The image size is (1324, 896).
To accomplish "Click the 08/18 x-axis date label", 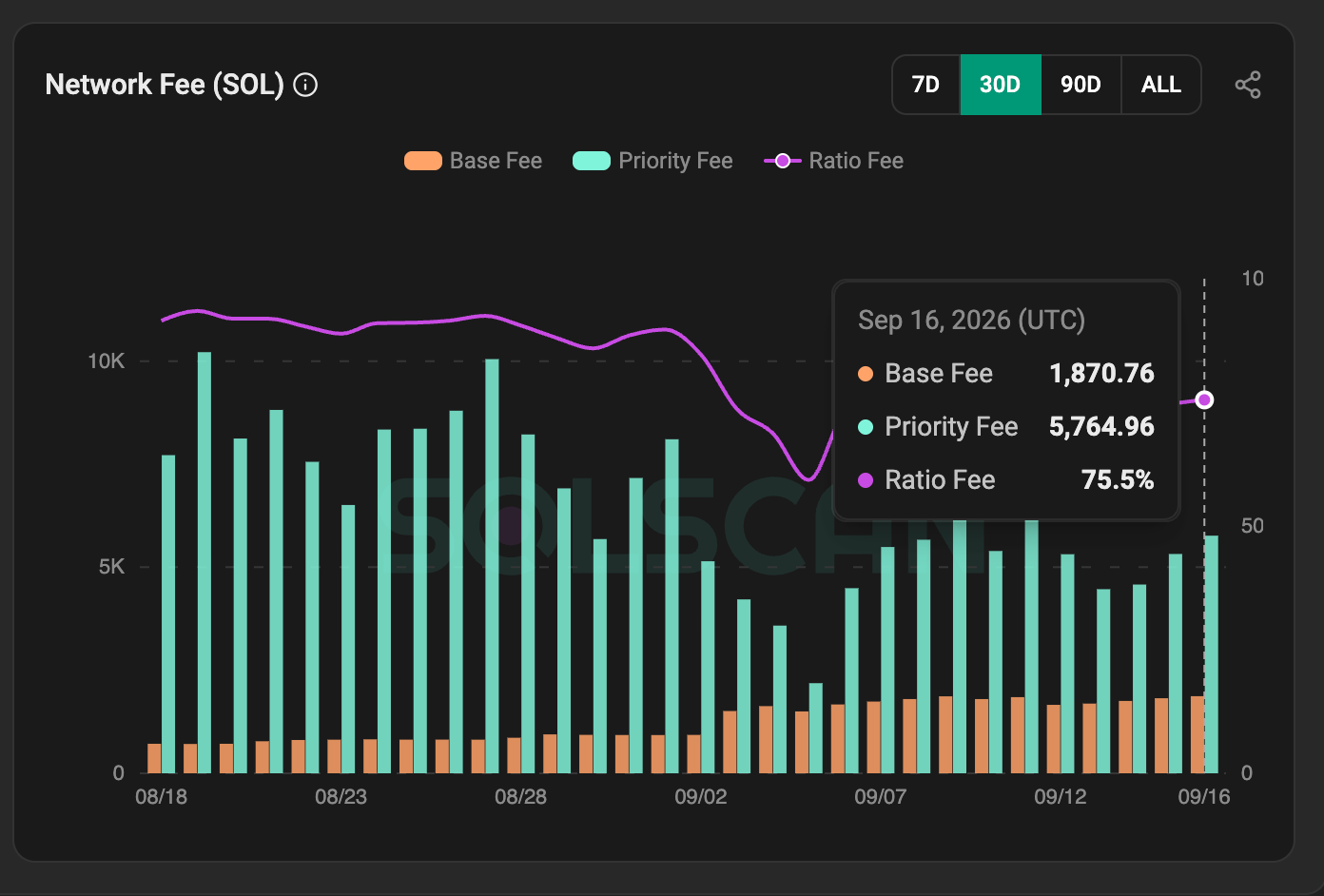I will coord(161,797).
